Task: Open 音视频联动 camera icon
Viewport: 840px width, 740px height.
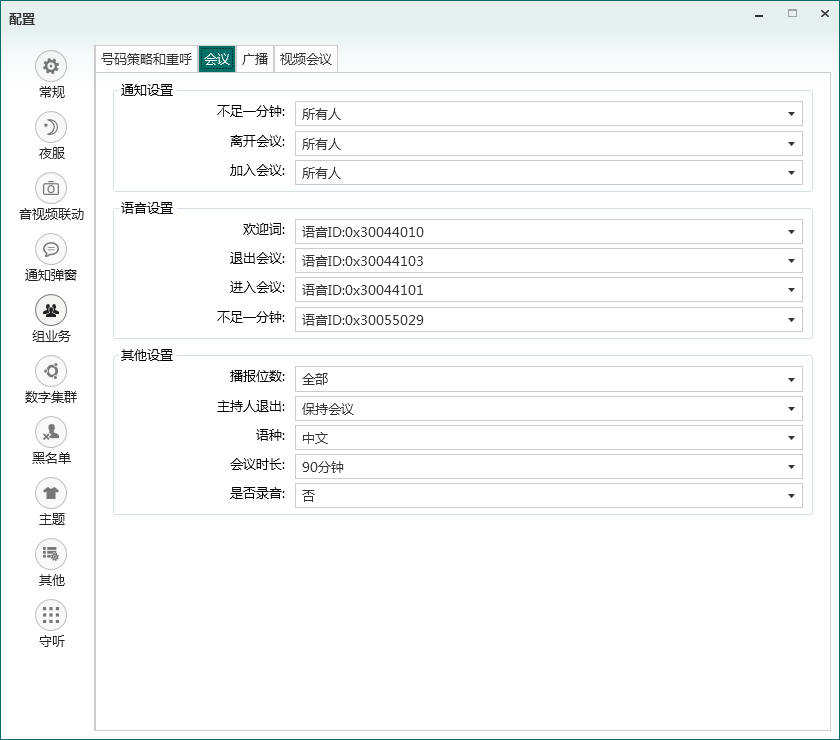Action: [x=51, y=188]
